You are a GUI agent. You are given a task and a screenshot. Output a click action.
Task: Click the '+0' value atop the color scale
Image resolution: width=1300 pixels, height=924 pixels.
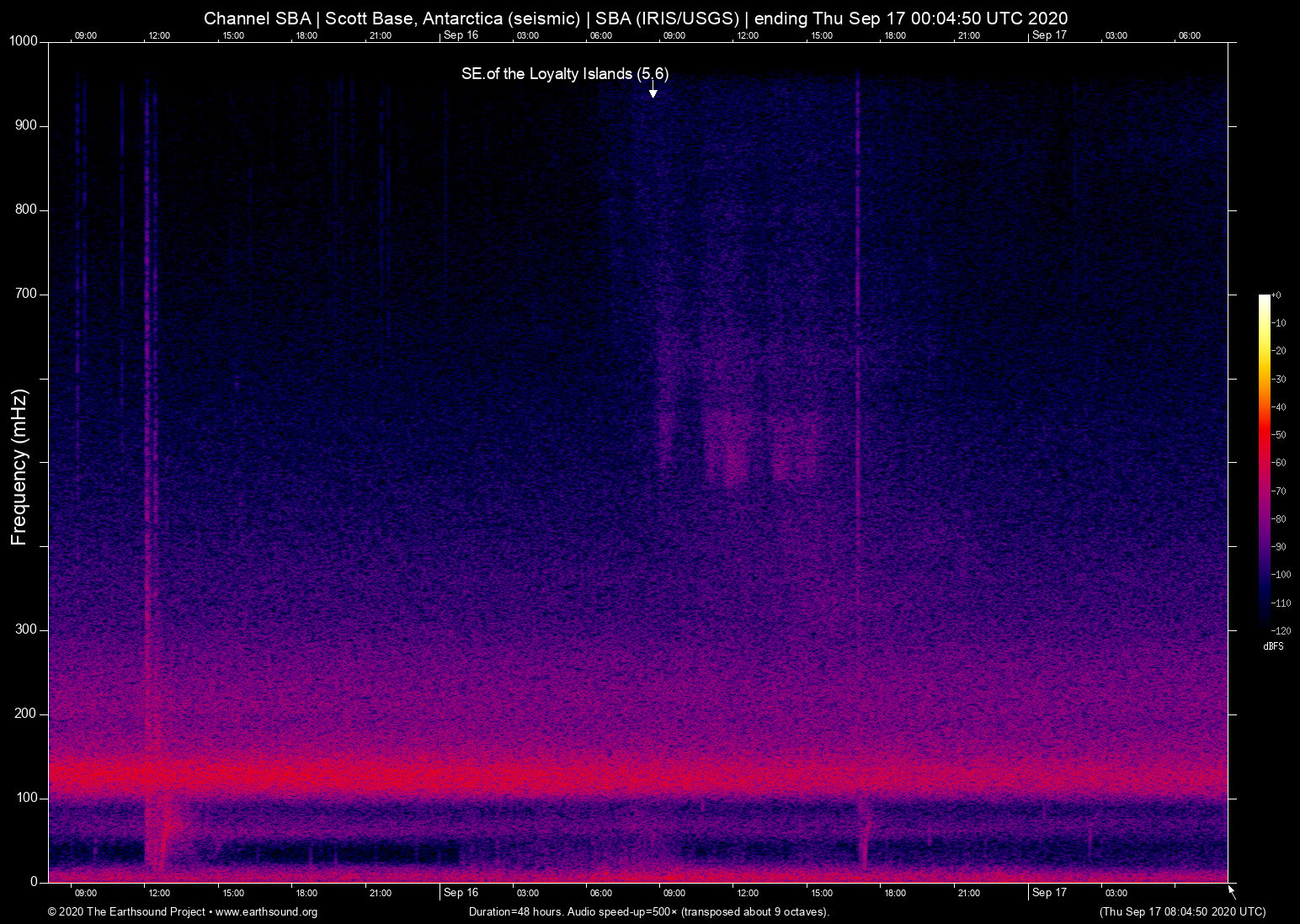click(1276, 295)
